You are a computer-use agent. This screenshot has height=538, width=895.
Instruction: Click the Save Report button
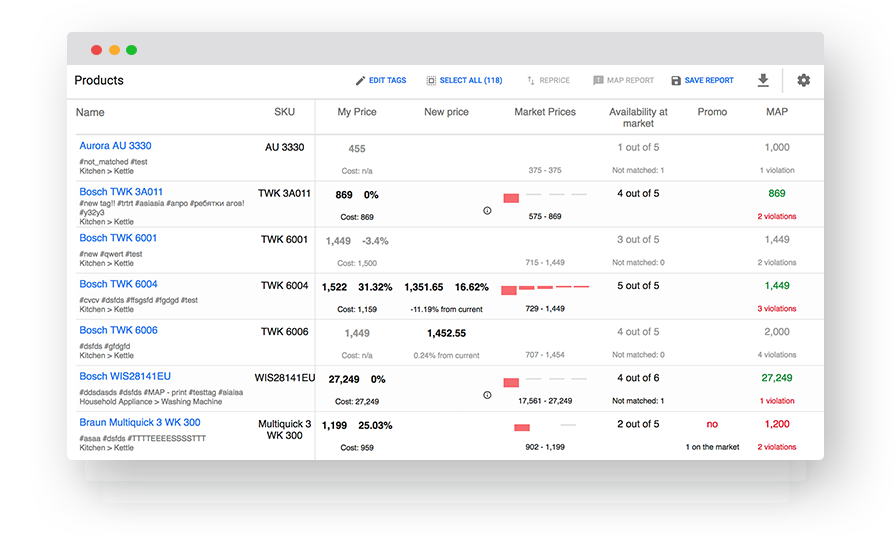[x=702, y=80]
